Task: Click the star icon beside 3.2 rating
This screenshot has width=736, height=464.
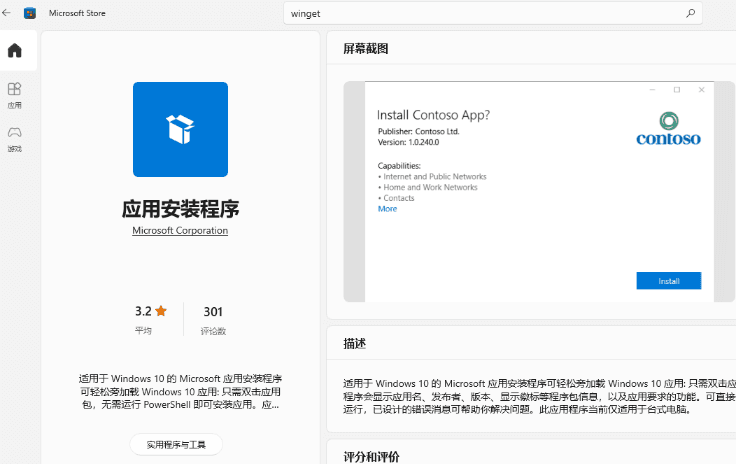Action: (x=161, y=311)
